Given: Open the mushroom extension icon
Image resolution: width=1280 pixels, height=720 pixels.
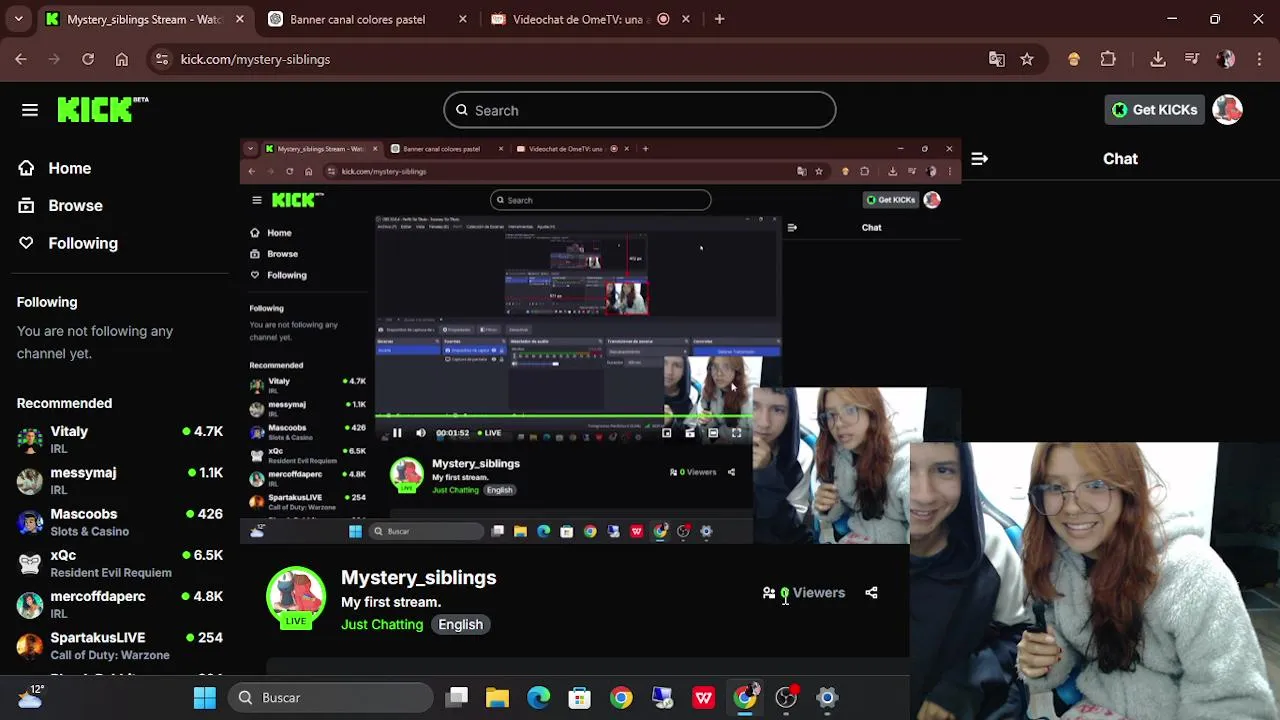Looking at the screenshot, I should tap(1074, 59).
